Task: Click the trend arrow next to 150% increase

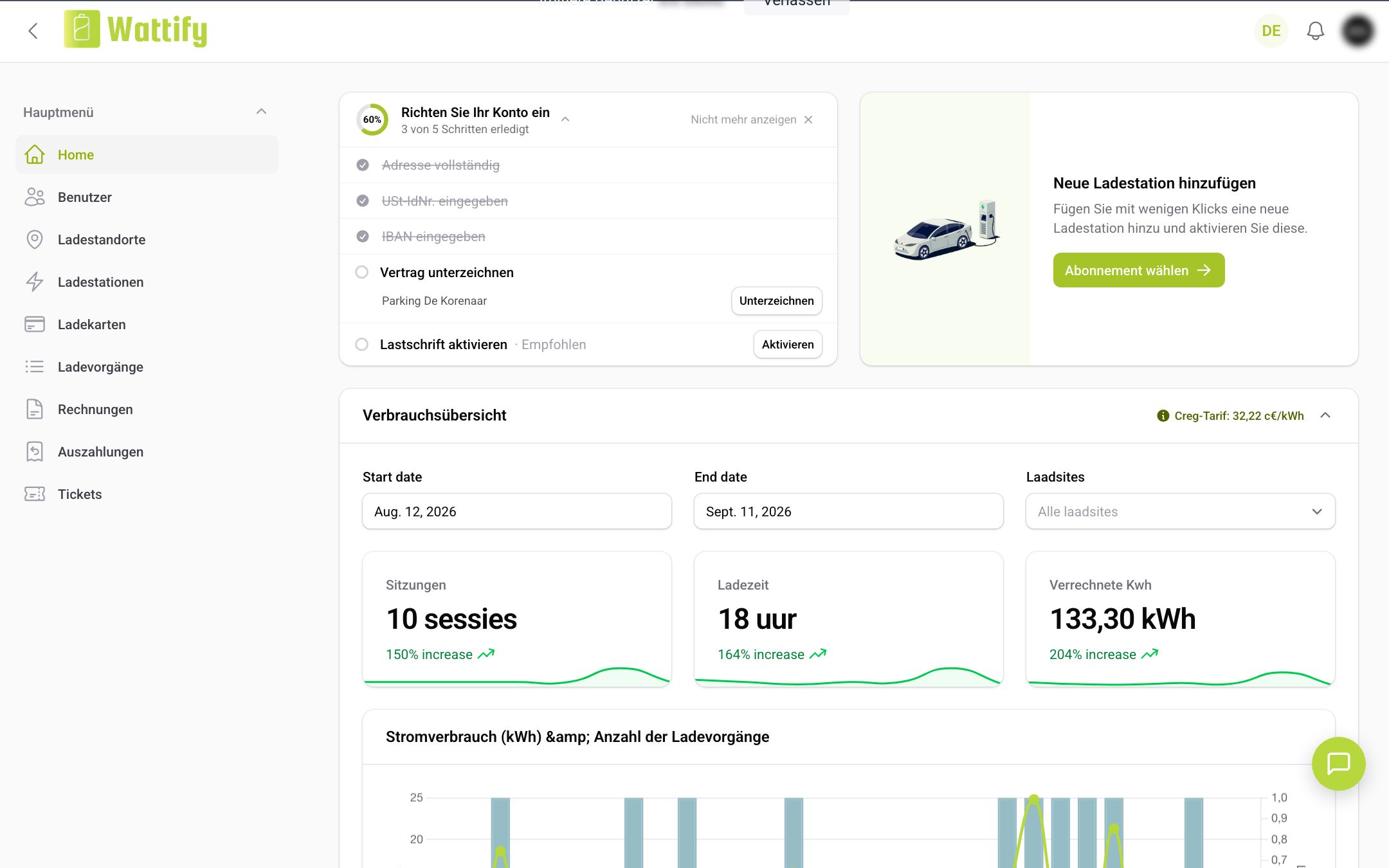Action: pos(487,654)
